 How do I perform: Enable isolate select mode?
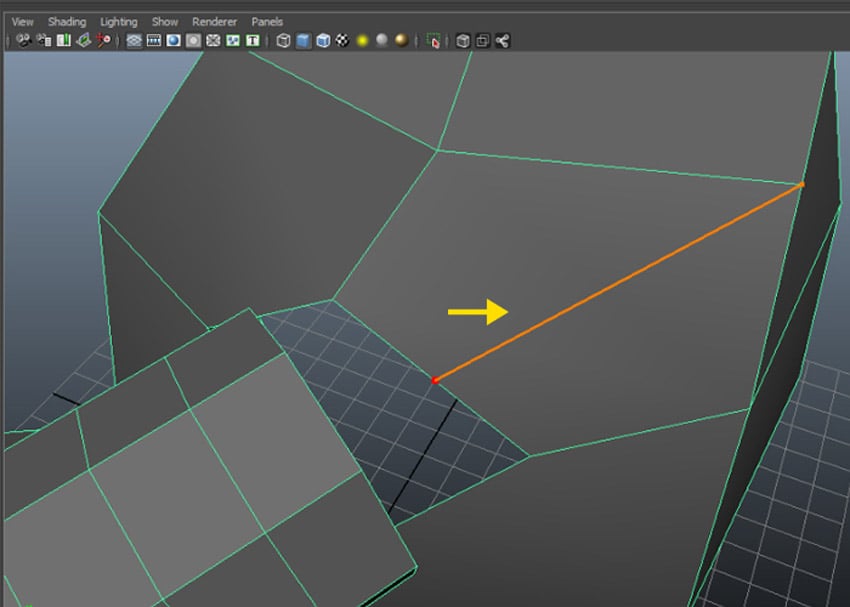[x=433, y=41]
